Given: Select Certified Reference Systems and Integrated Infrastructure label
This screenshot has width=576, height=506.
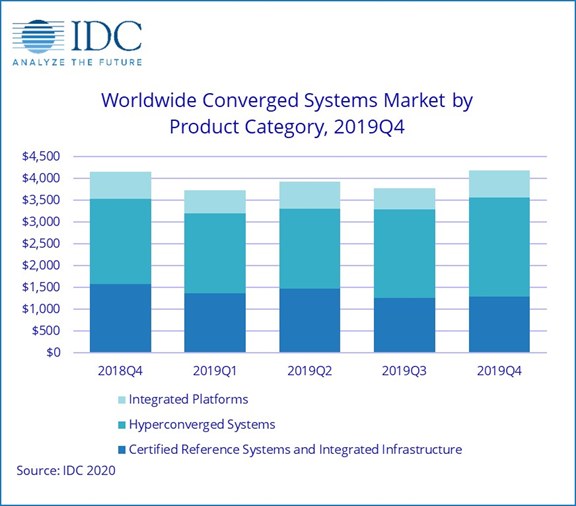Looking at the screenshot, I should [x=295, y=449].
